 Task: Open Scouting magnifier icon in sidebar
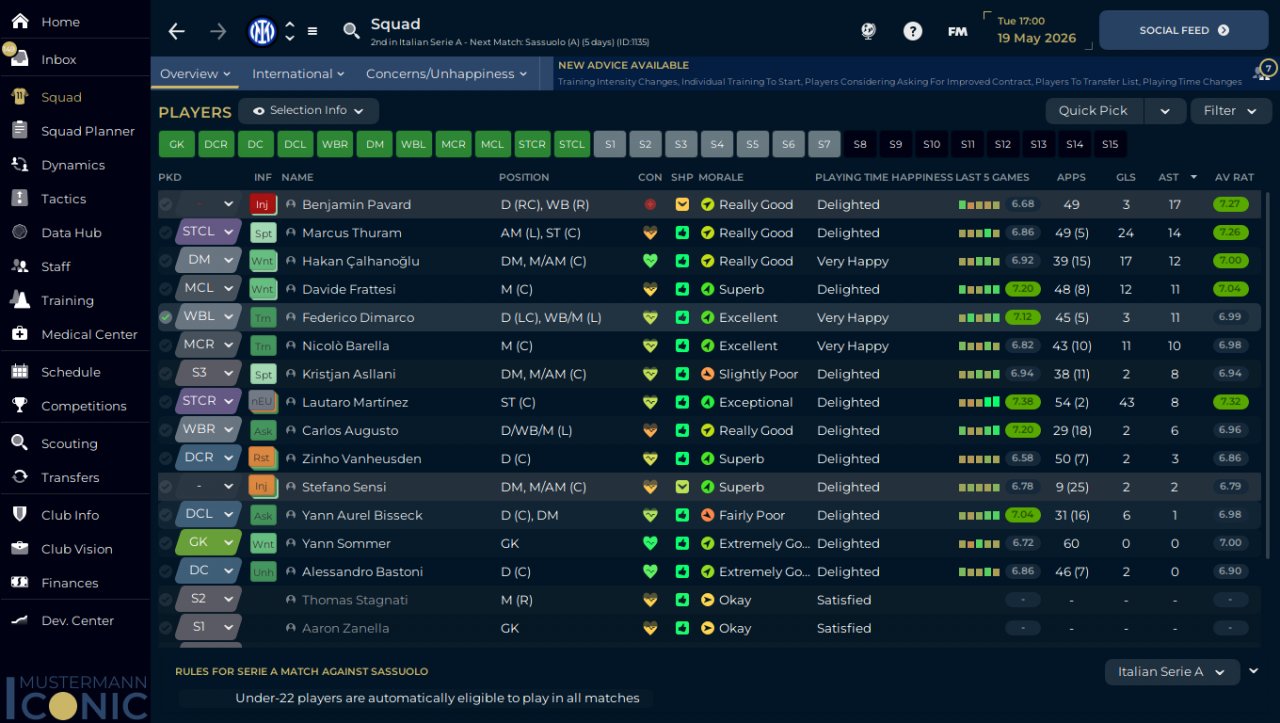(20, 443)
